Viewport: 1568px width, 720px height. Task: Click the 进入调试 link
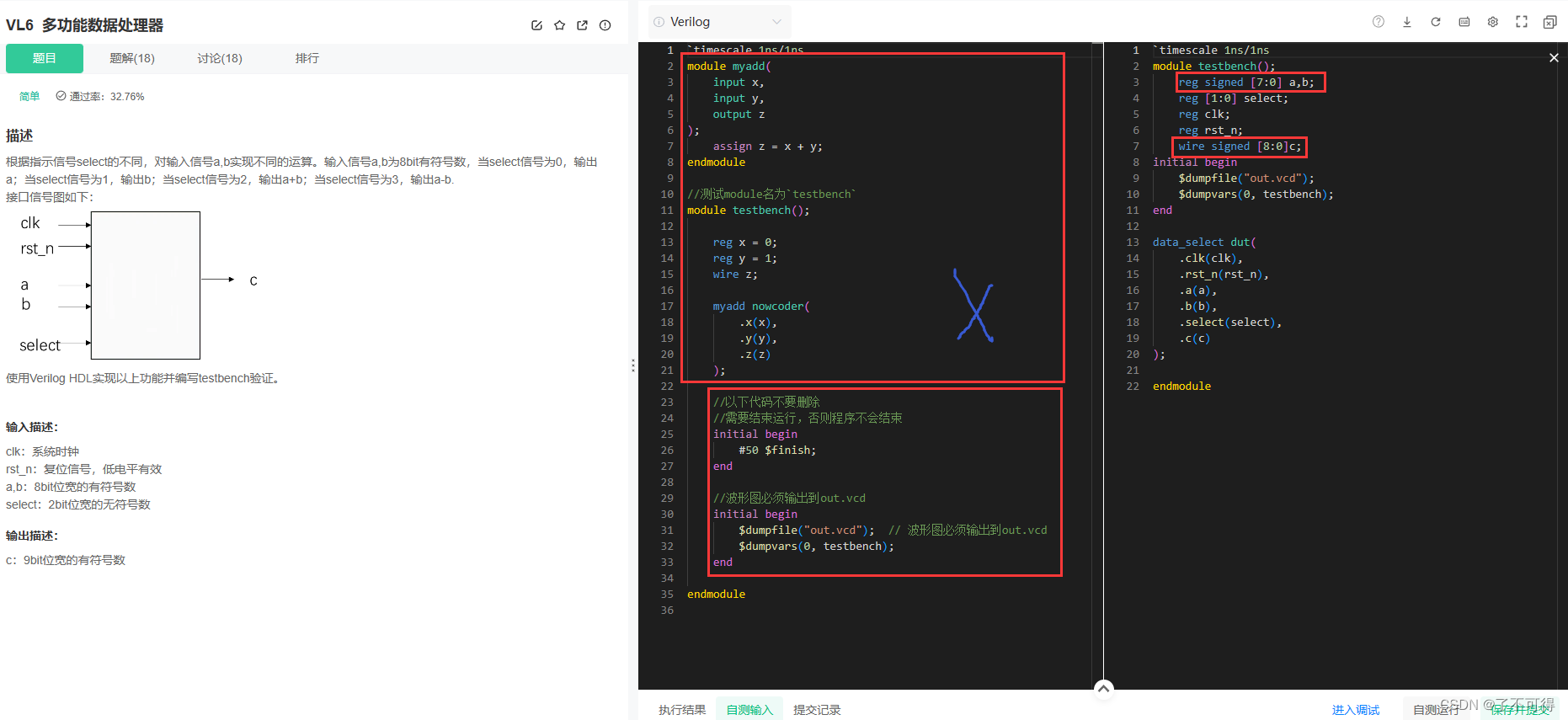(x=1356, y=710)
